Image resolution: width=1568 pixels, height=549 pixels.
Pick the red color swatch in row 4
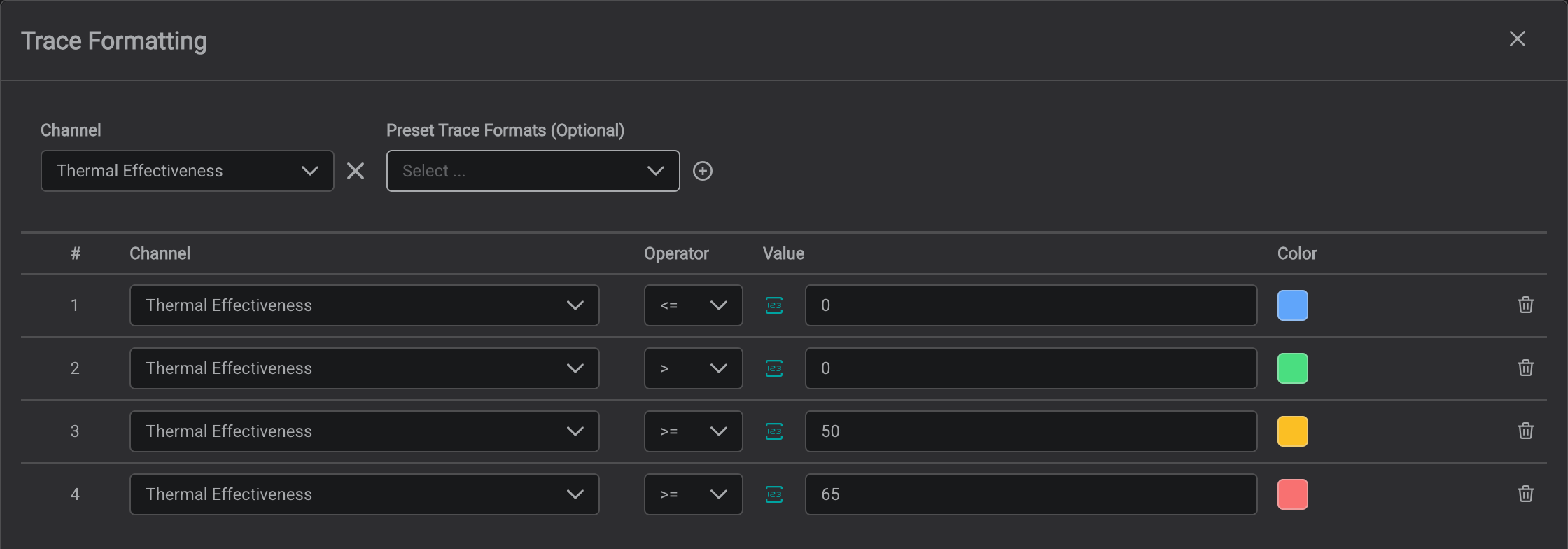coord(1293,494)
